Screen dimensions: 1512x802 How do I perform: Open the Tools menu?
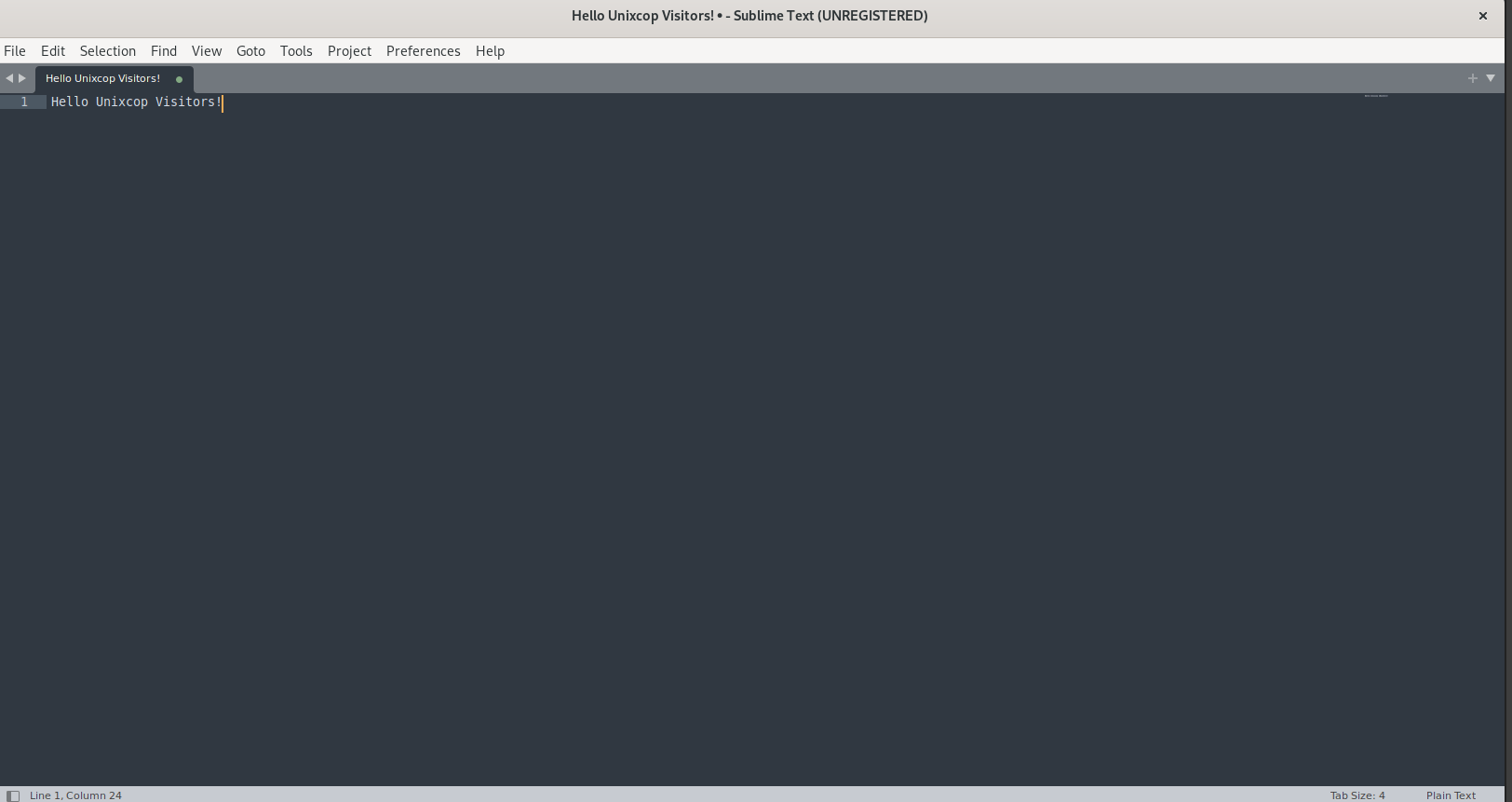point(296,51)
